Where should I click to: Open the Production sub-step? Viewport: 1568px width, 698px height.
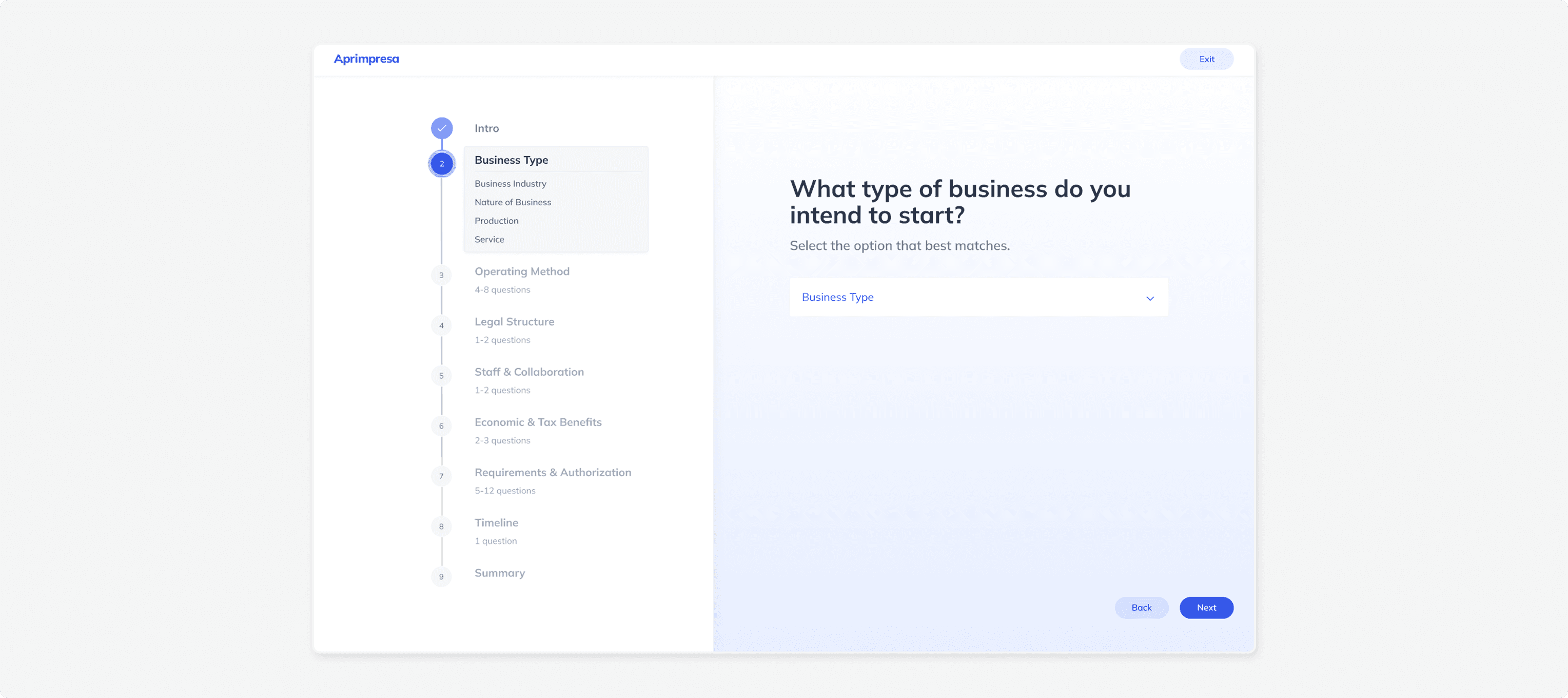[496, 221]
